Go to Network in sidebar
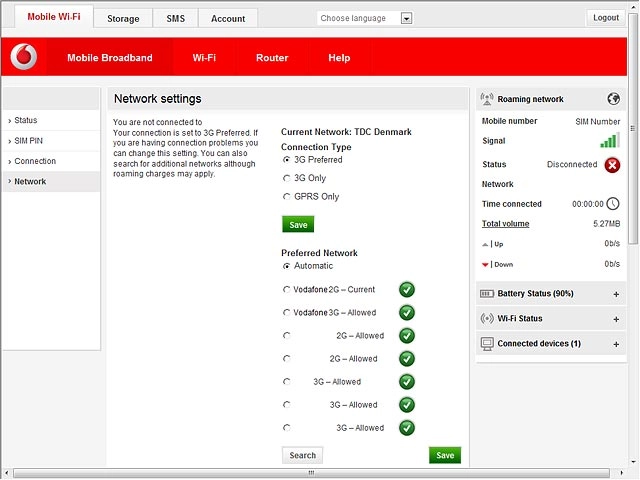640x480 pixels. click(51, 182)
